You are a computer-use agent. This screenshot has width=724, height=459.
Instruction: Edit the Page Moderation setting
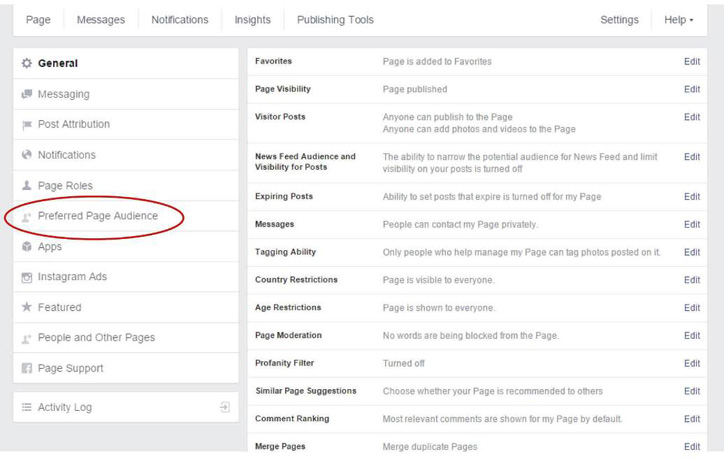coord(692,335)
